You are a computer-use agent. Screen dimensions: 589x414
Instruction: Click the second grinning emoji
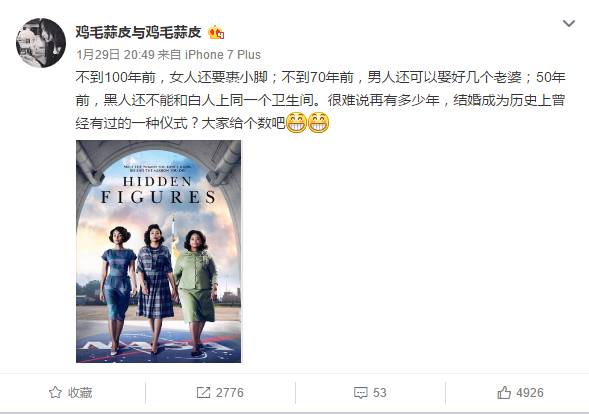coord(319,122)
